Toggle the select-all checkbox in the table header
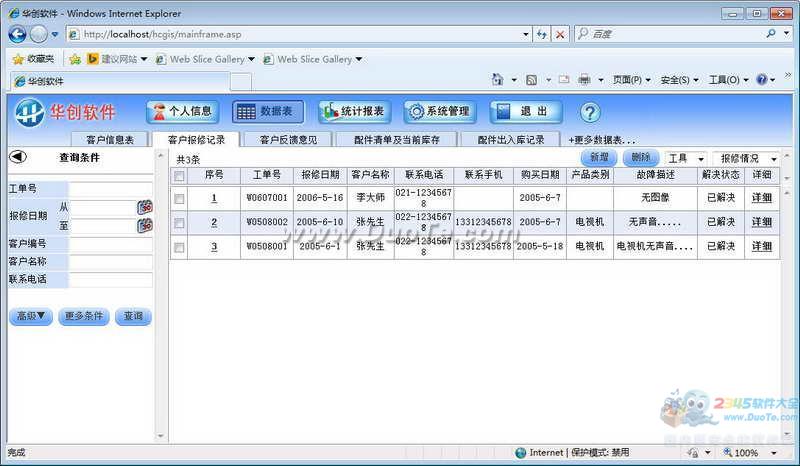800x466 pixels. point(179,176)
